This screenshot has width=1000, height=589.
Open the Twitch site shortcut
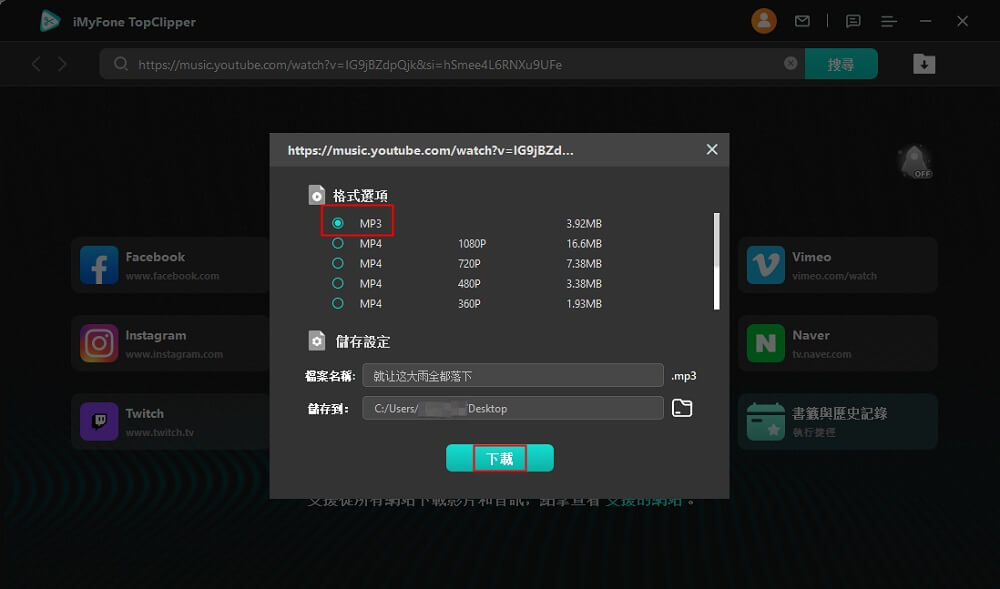[x=170, y=421]
